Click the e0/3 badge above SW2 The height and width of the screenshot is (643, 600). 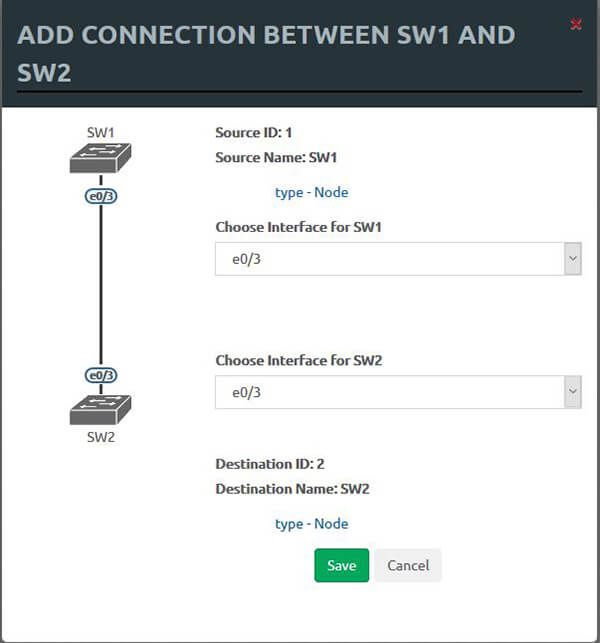[x=101, y=375]
